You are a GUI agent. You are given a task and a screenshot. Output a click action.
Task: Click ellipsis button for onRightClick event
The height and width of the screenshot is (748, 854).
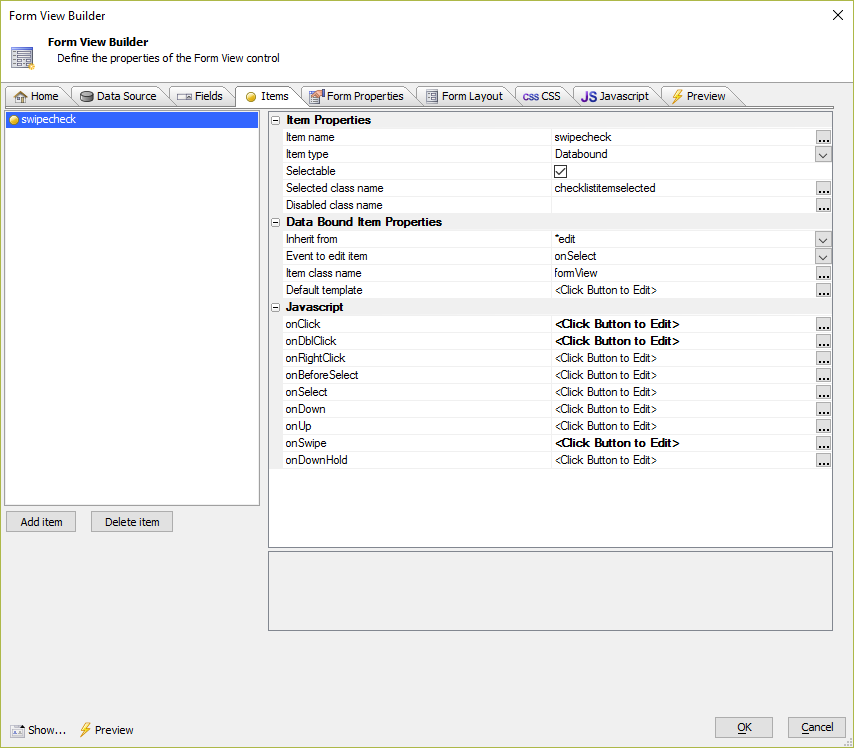click(x=823, y=358)
